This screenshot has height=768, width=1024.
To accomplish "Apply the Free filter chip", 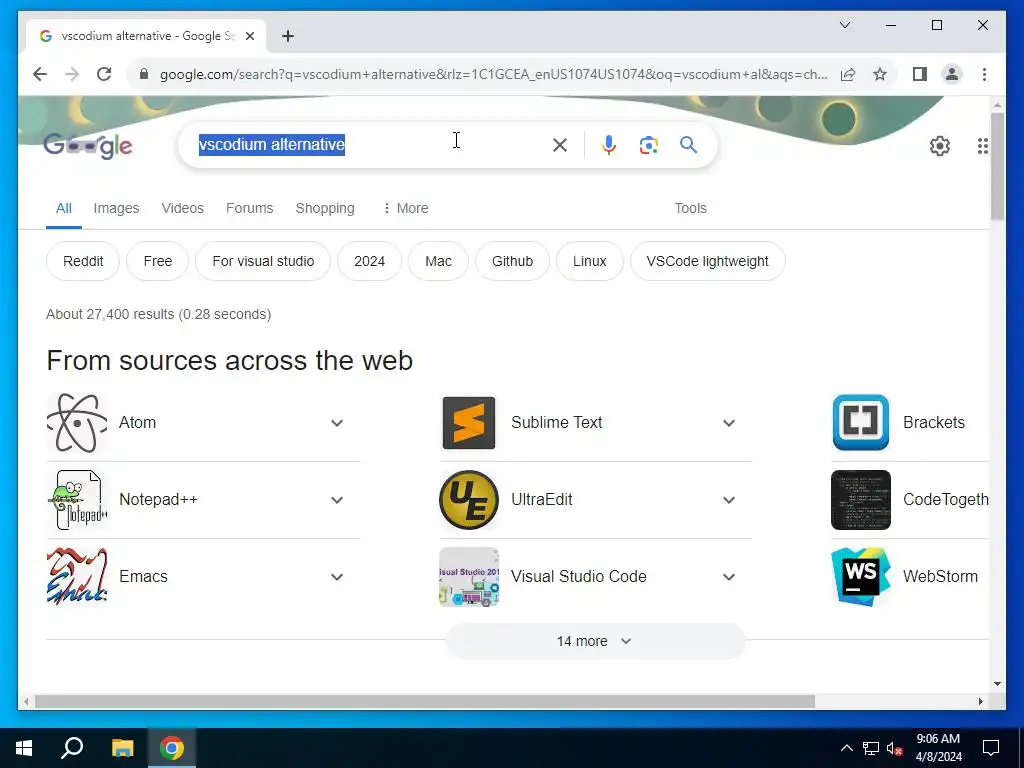I will pos(157,261).
